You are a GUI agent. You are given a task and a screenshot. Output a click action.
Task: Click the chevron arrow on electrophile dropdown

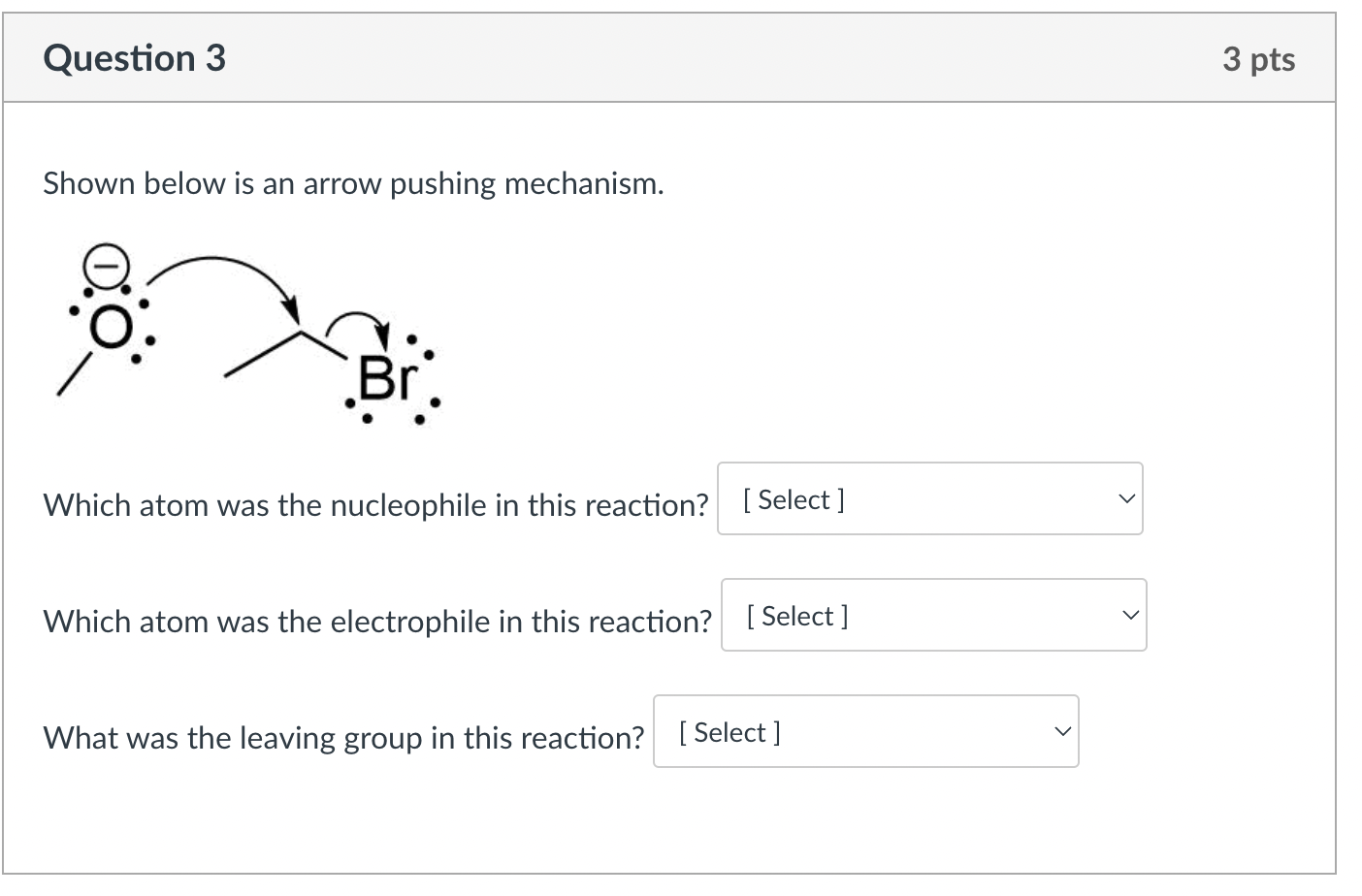pos(1129,616)
